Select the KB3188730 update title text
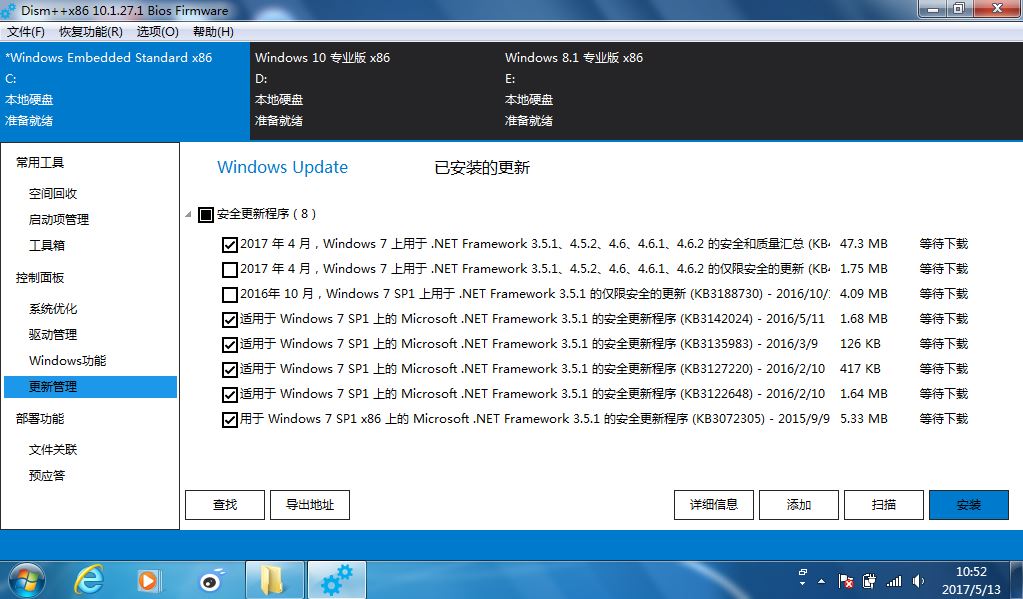The width and height of the screenshot is (1023, 599). click(535, 294)
